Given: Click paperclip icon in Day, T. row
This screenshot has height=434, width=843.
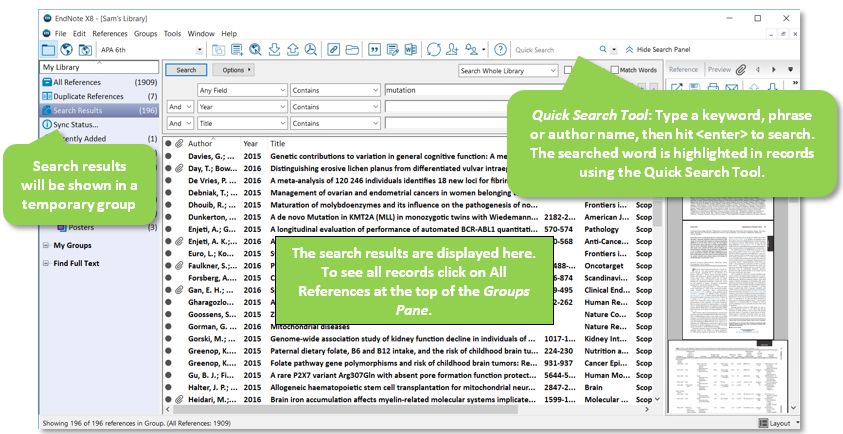Looking at the screenshot, I should click(179, 168).
